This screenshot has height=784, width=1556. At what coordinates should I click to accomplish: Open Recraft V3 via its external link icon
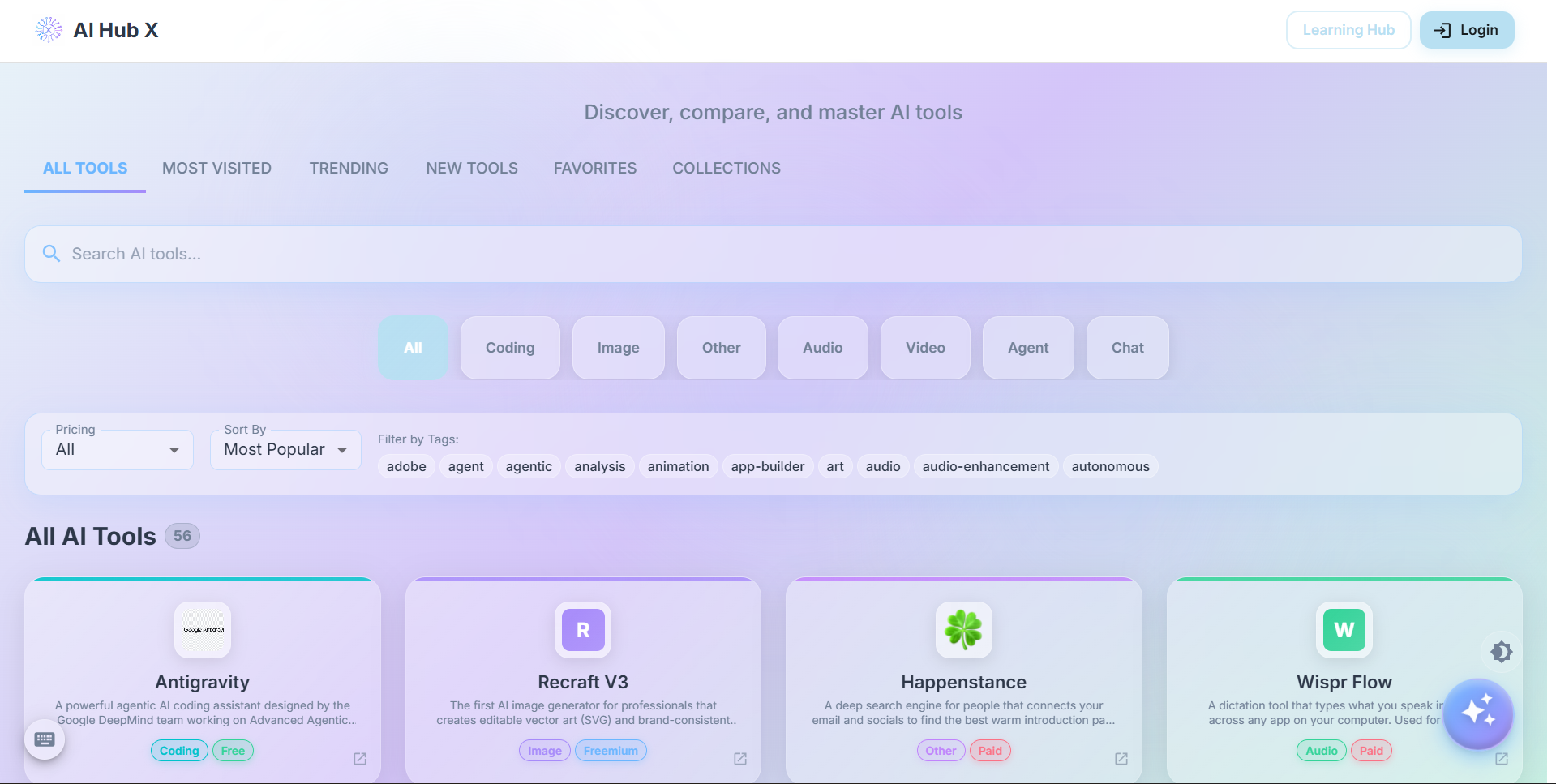click(740, 759)
